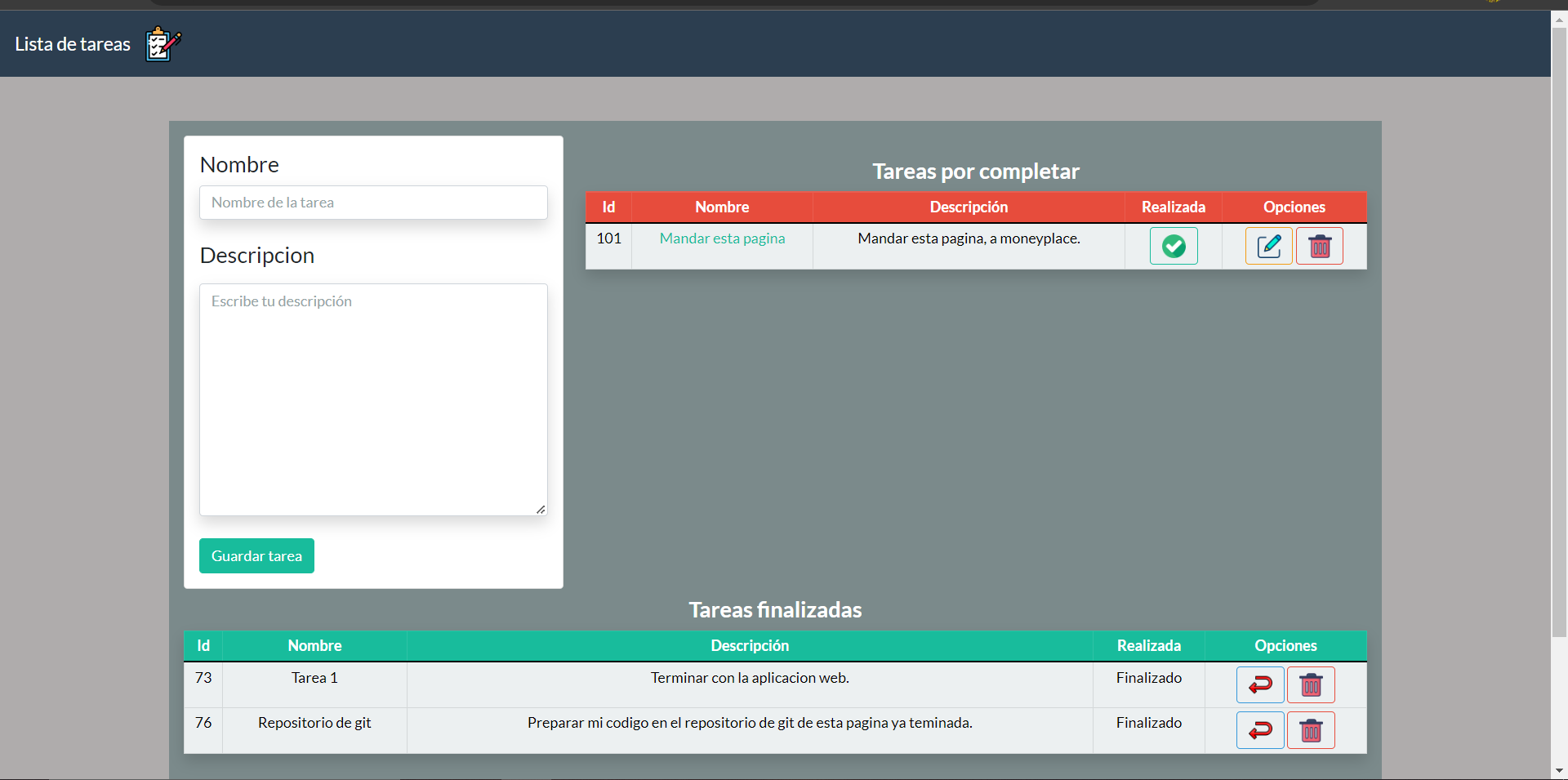Click the "Id" column header in pending table
Image resolution: width=1568 pixels, height=780 pixels.
pos(608,207)
